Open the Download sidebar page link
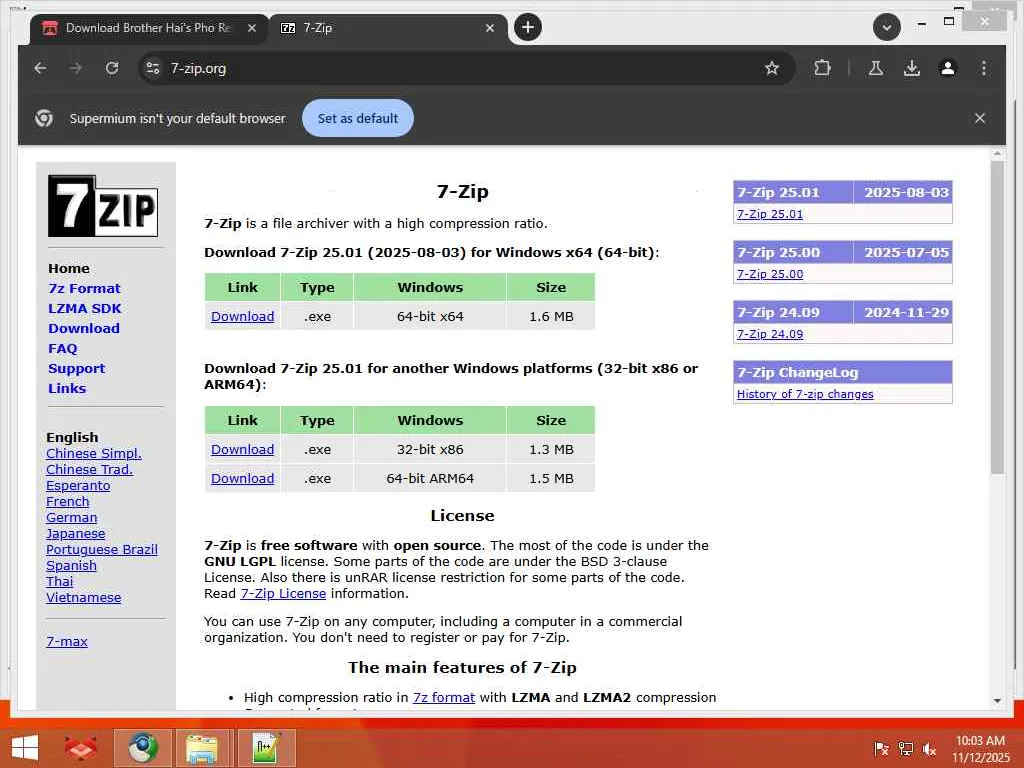Image resolution: width=1024 pixels, height=768 pixels. (x=84, y=328)
